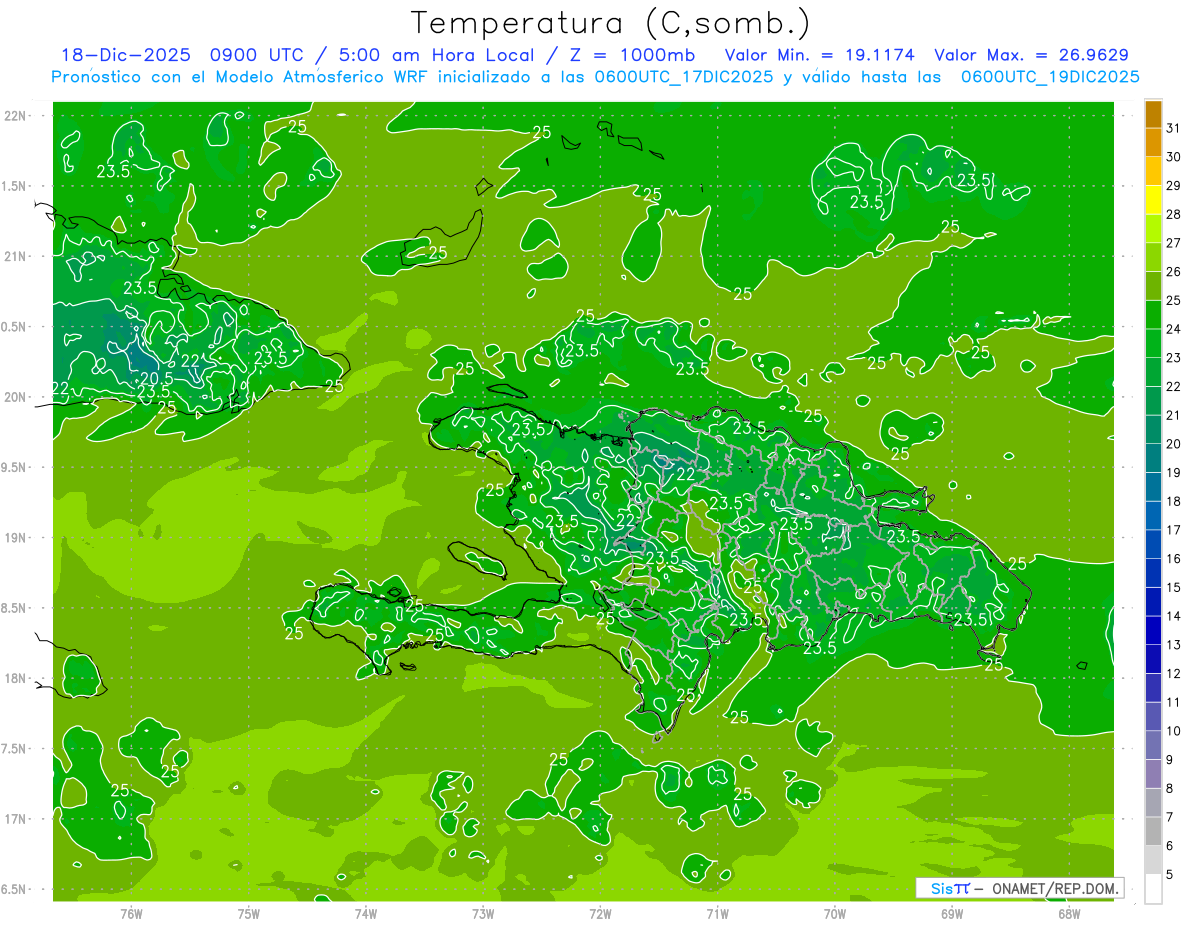Click the legend value 31

tap(1174, 127)
